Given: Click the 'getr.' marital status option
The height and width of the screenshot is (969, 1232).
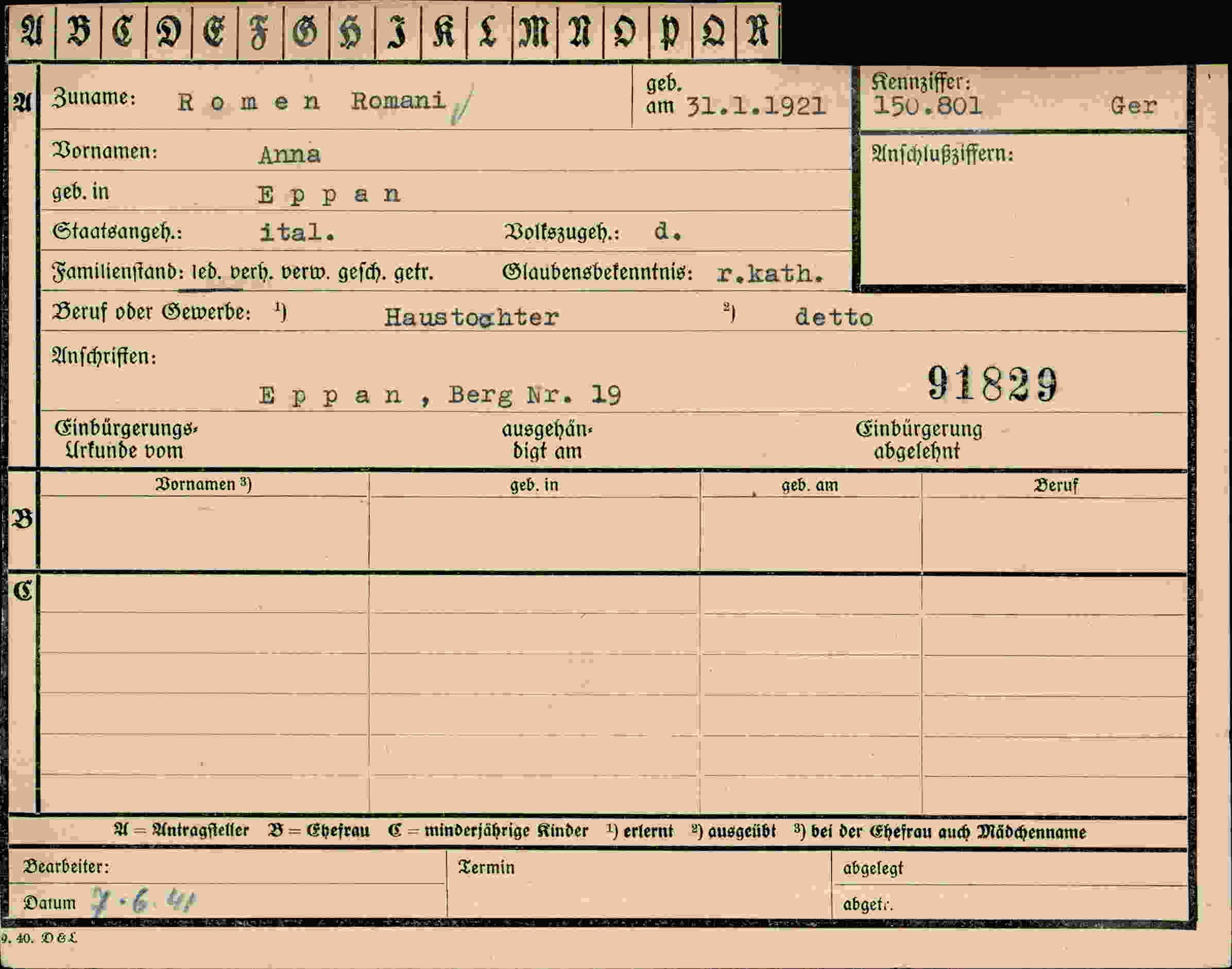Looking at the screenshot, I should tap(414, 273).
